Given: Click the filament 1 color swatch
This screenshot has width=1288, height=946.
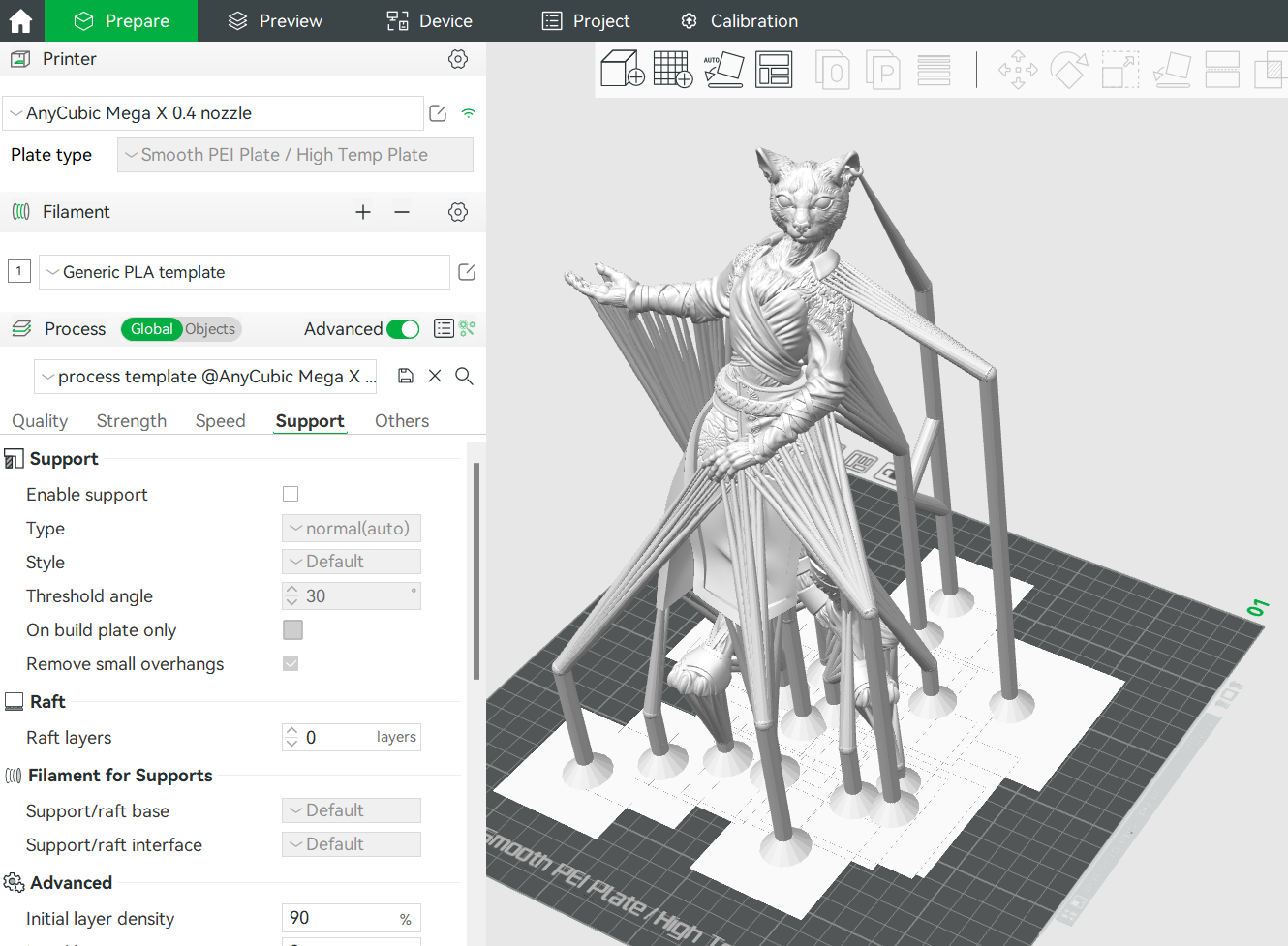Looking at the screenshot, I should point(19,271).
